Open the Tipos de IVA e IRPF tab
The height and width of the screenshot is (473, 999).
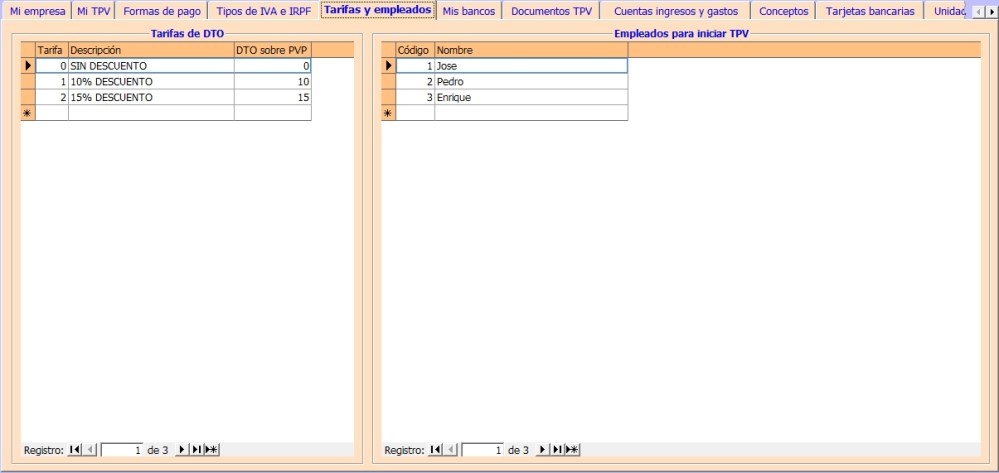tap(263, 11)
